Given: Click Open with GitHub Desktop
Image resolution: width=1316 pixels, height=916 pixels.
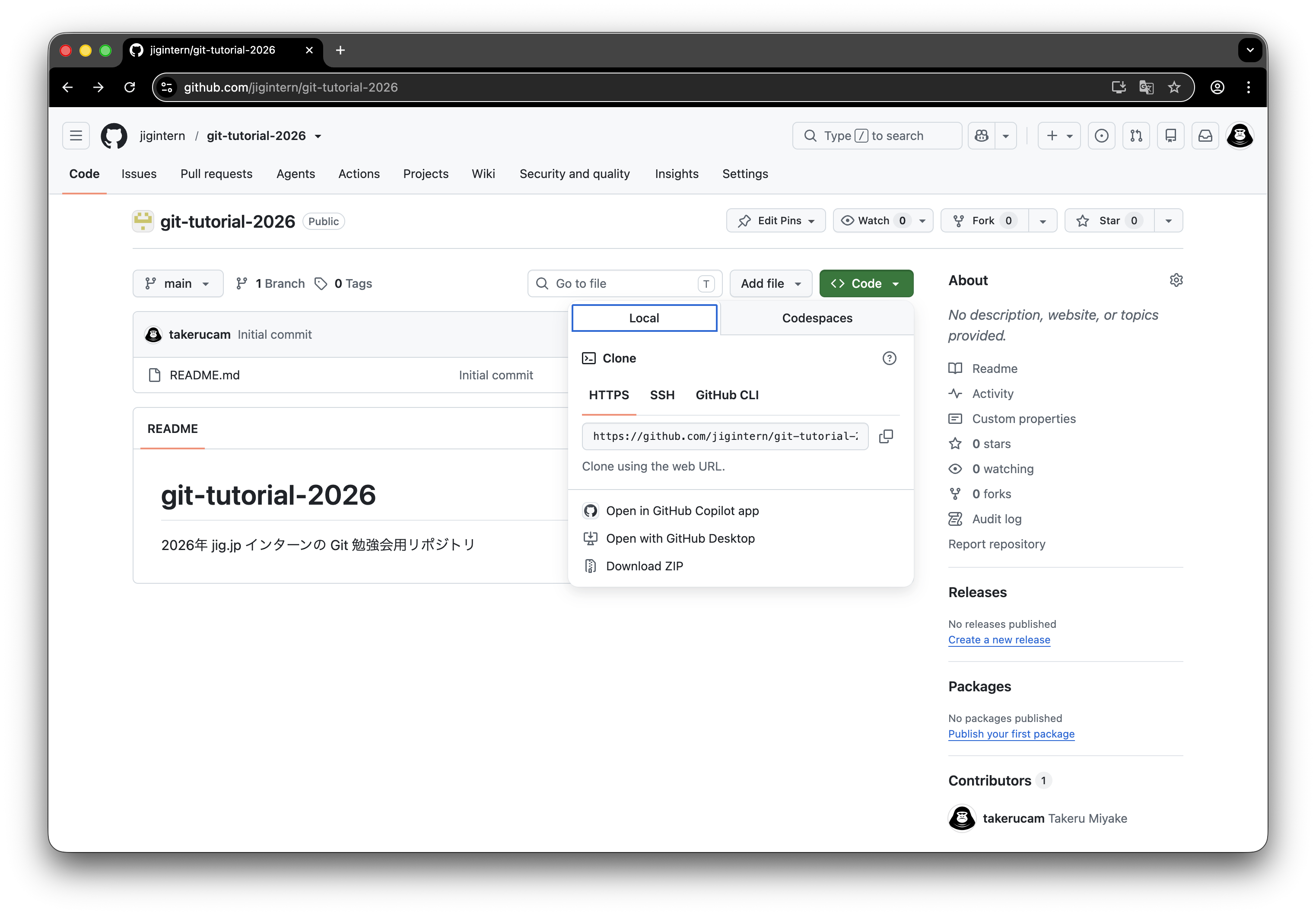Looking at the screenshot, I should click(x=668, y=539).
